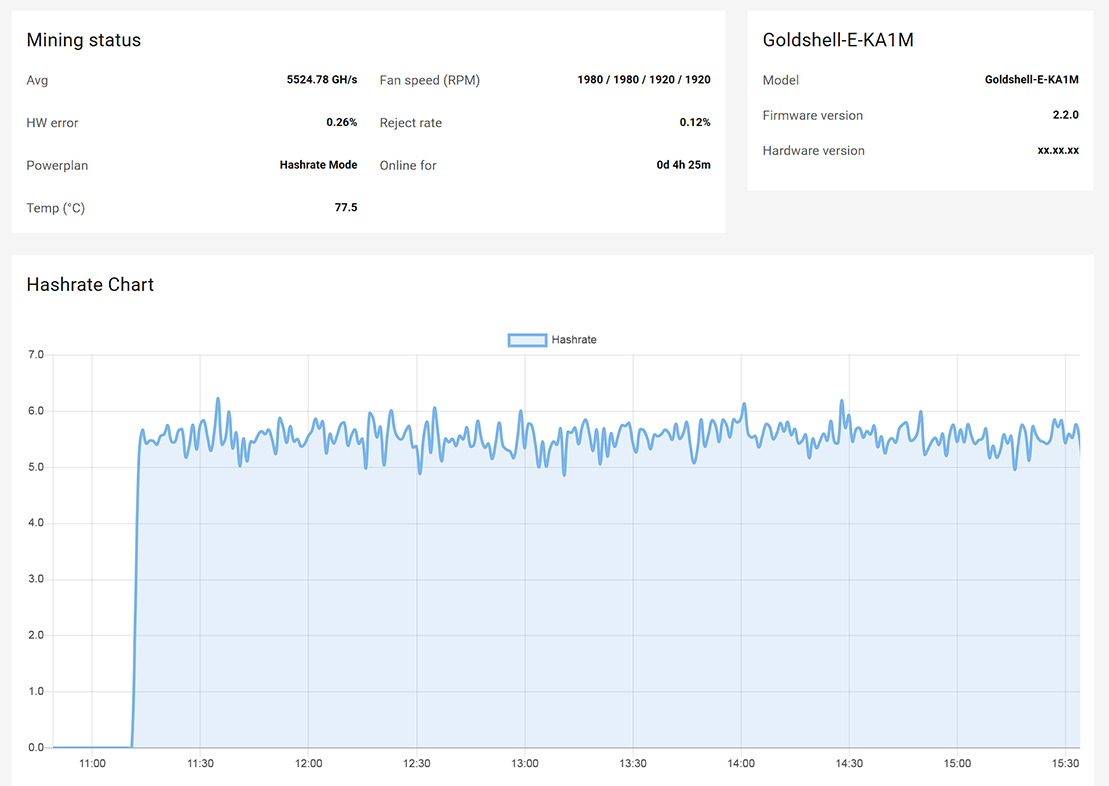Click the Powerplan field label
This screenshot has height=786, width=1109.
coord(57,165)
